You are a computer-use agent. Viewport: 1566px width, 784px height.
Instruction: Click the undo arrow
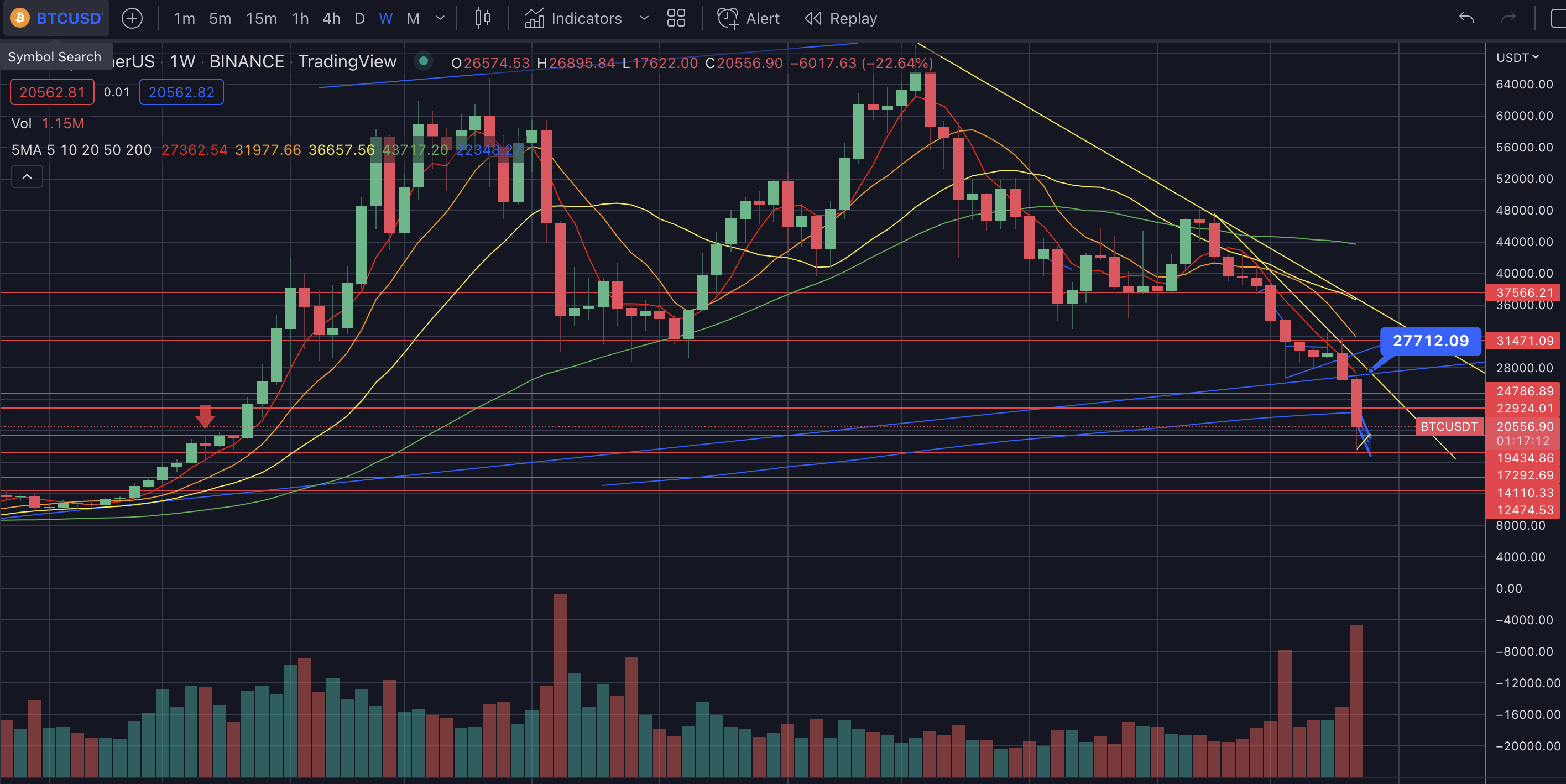1466,18
